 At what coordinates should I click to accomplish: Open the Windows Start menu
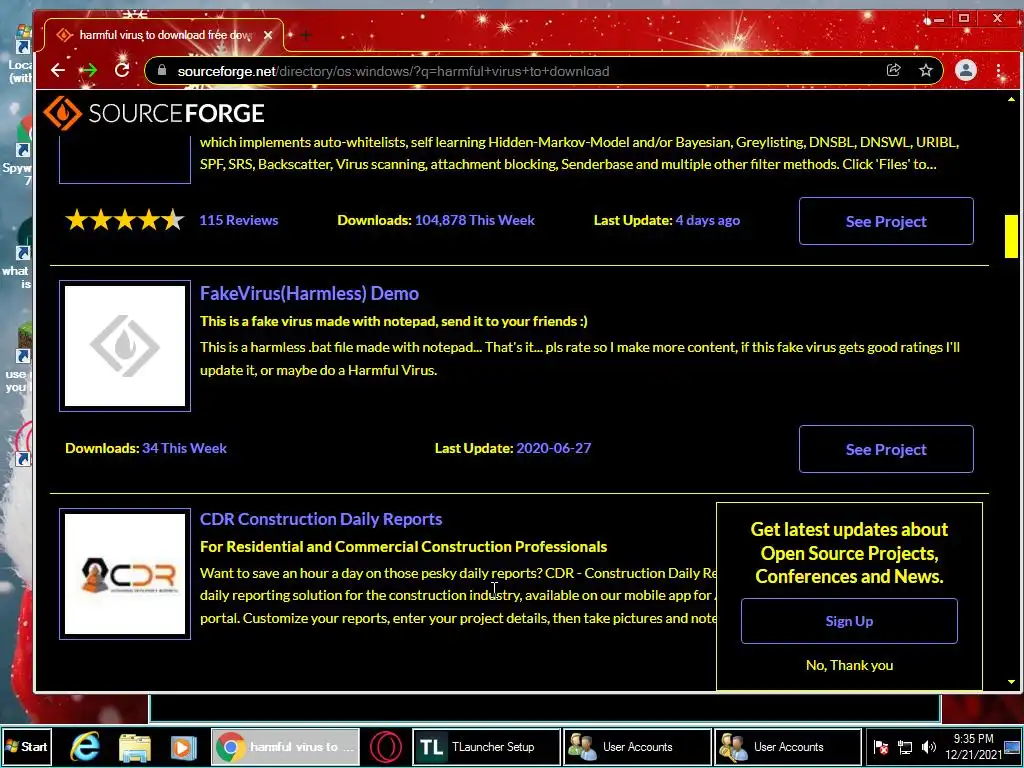click(x=26, y=746)
